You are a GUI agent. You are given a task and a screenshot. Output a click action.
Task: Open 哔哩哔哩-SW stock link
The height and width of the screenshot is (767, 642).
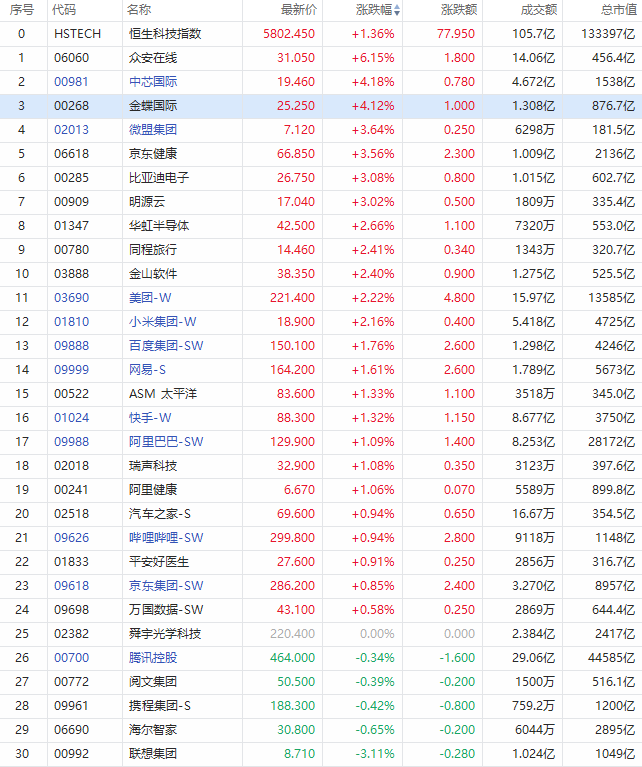tap(166, 537)
